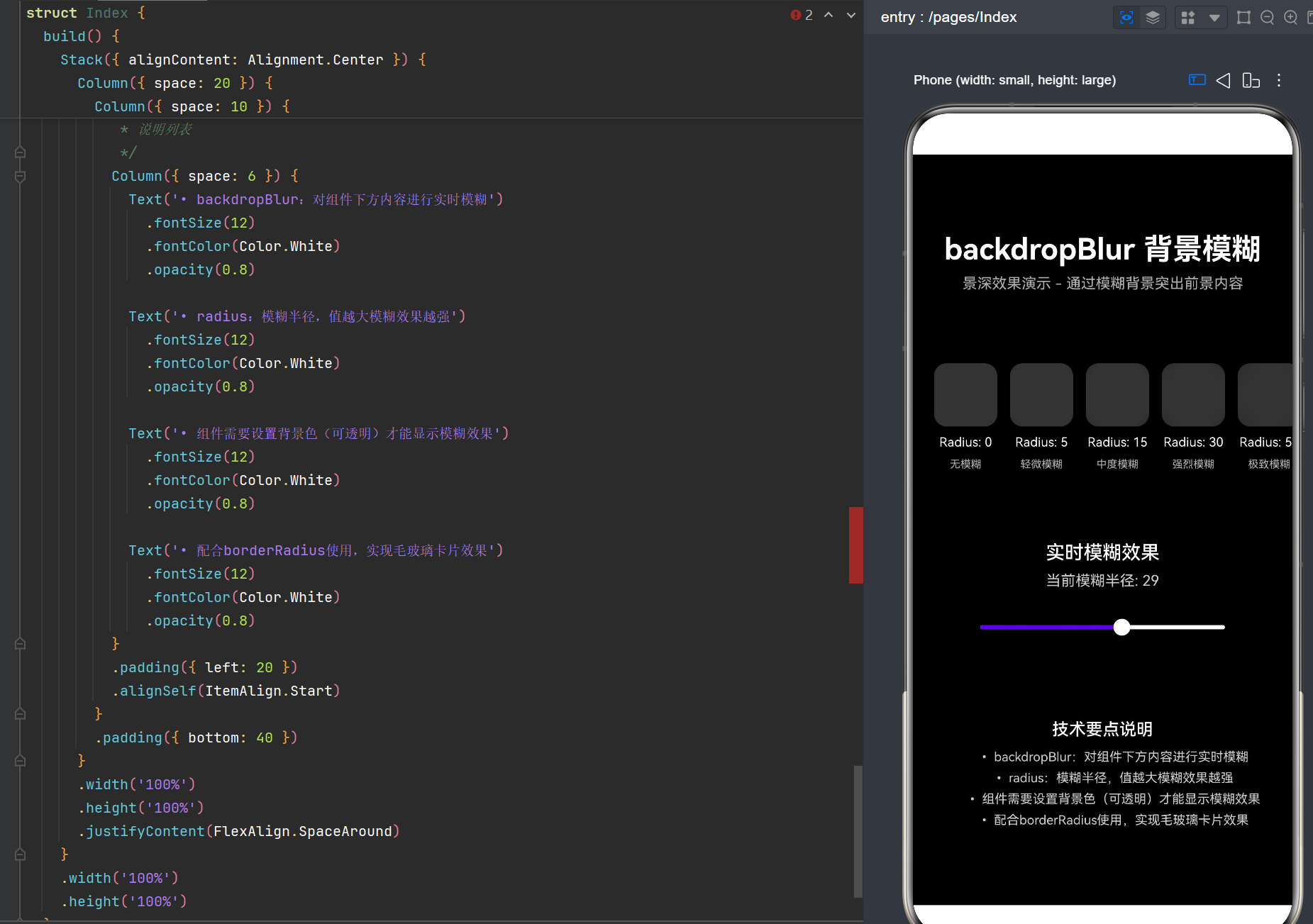Click the white unfilled part of blur slider
Screen dimensions: 1313x924
click(x=1178, y=627)
